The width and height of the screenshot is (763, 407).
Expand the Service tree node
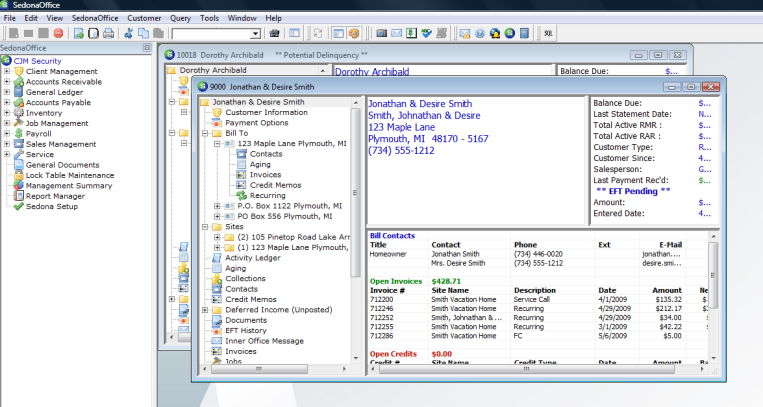click(x=7, y=154)
